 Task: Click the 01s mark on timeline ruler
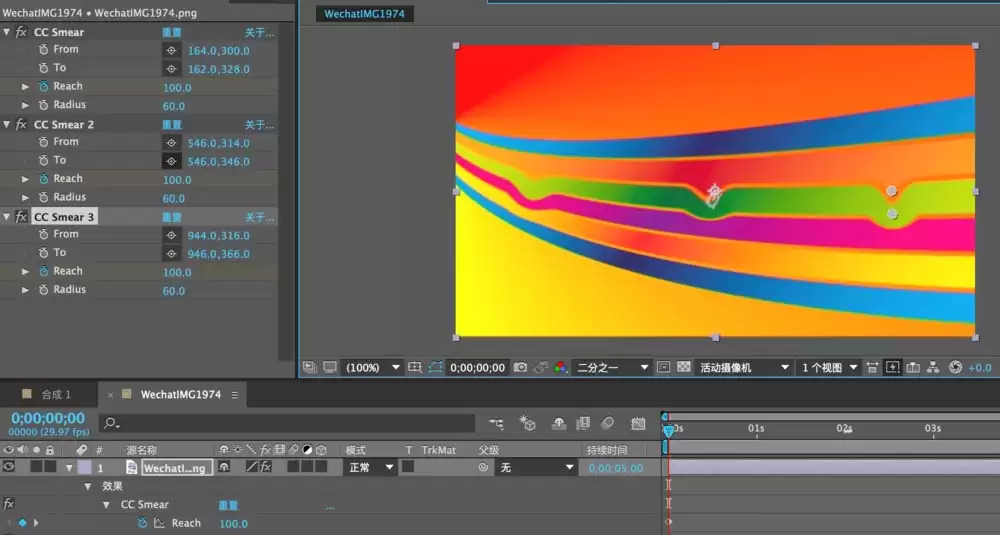pos(756,429)
